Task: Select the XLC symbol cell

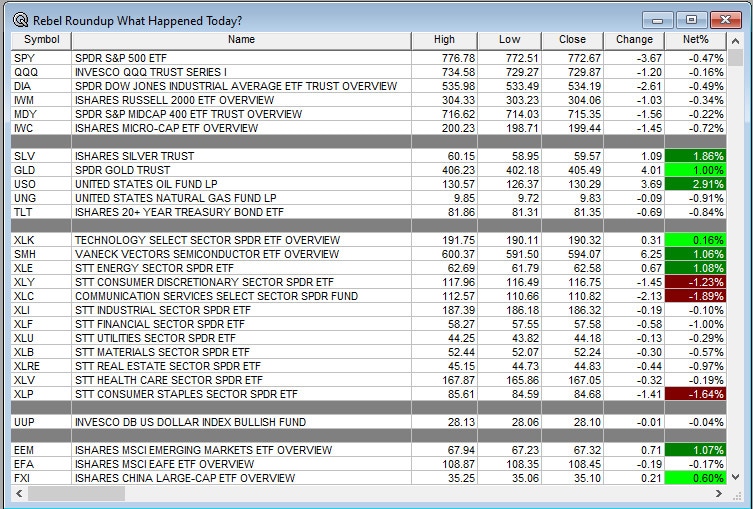Action: tap(41, 296)
